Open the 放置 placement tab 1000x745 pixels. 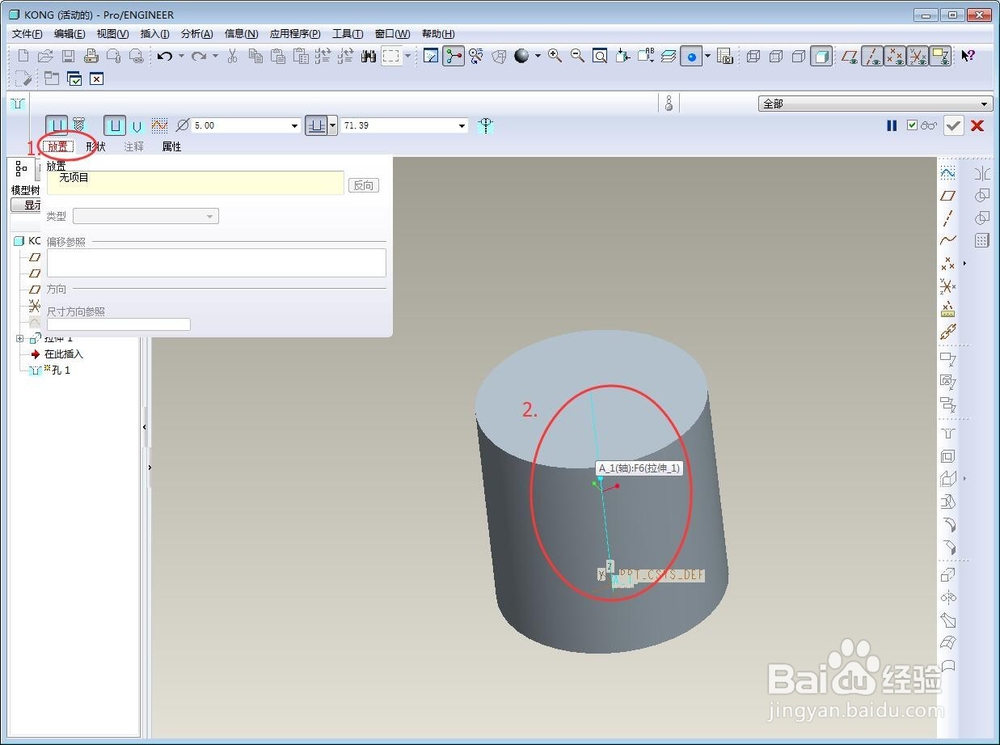(x=58, y=147)
